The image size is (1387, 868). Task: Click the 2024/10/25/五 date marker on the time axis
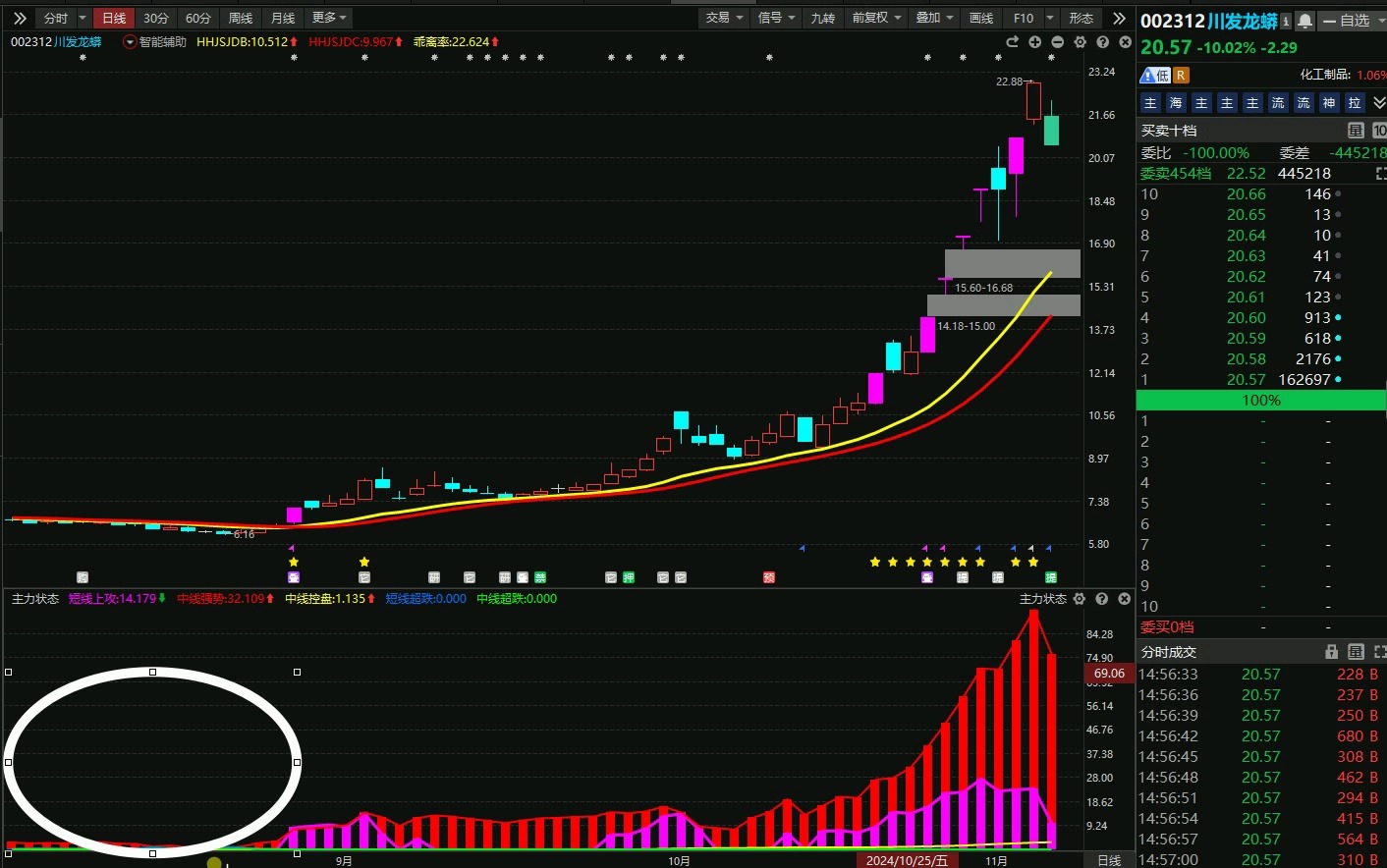(x=906, y=860)
